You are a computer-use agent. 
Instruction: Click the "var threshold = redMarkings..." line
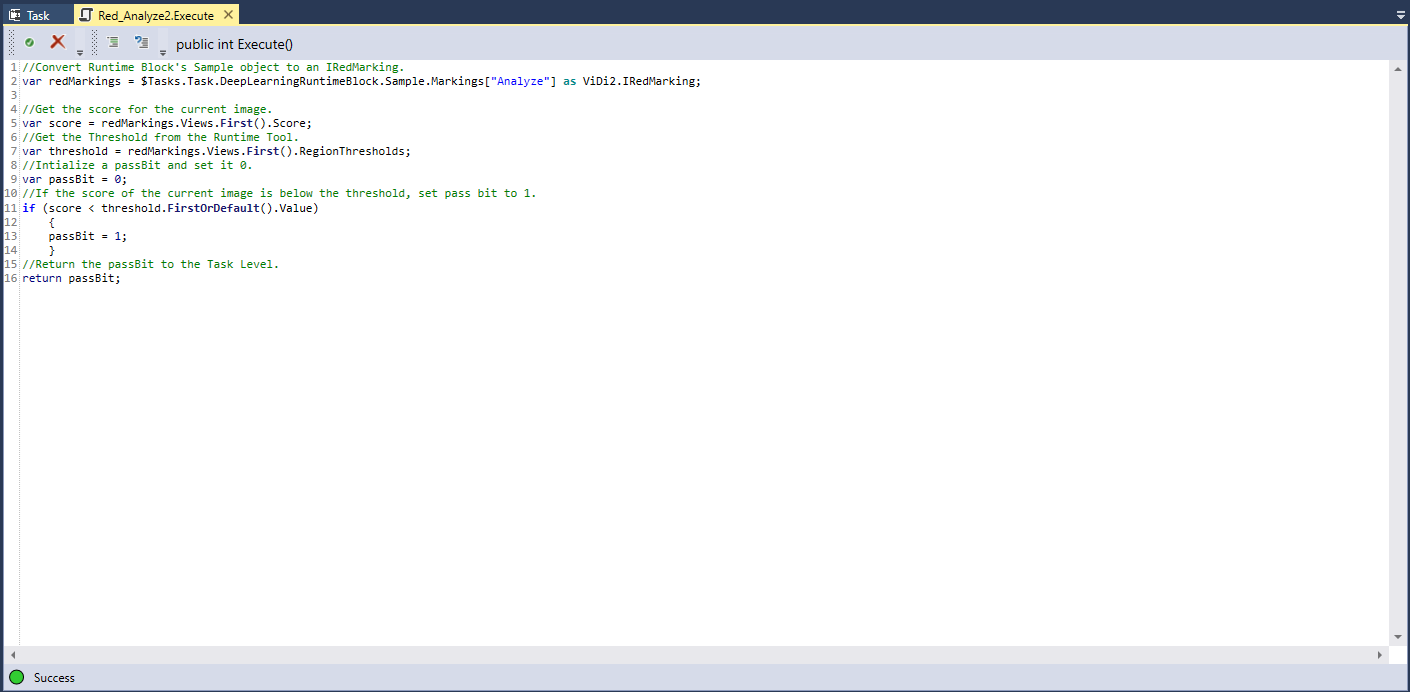[x=217, y=152]
